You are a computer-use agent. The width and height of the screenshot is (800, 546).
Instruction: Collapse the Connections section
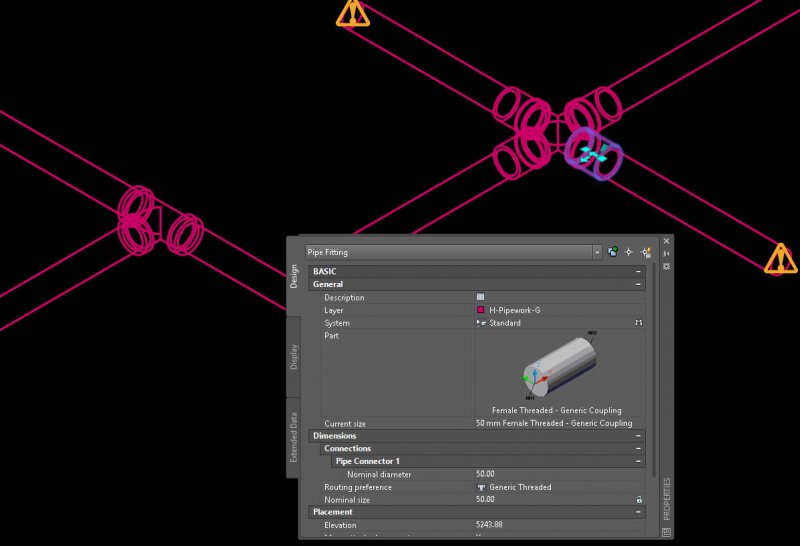click(x=638, y=449)
